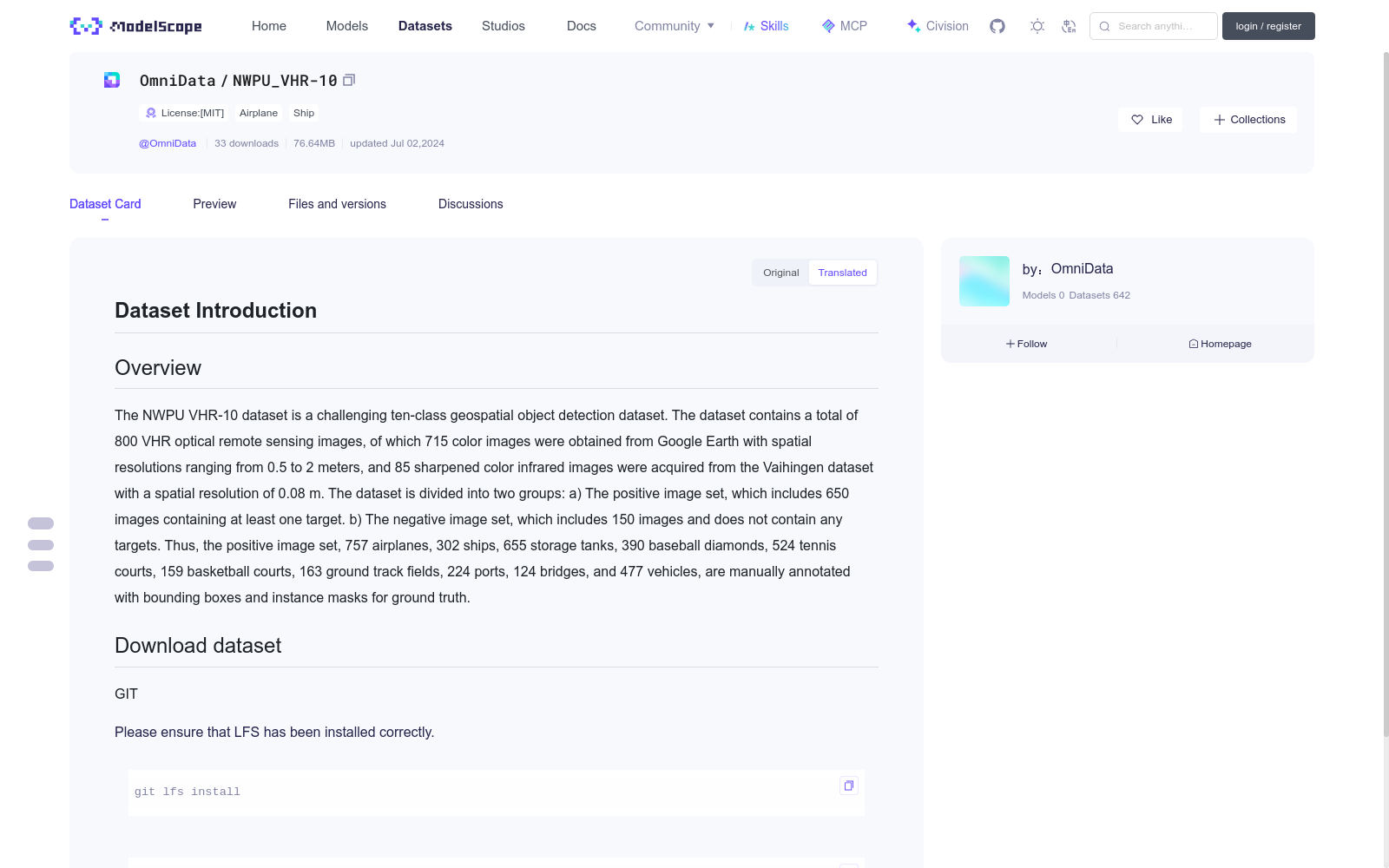
Task: Show the Translated text version
Action: [x=842, y=273]
